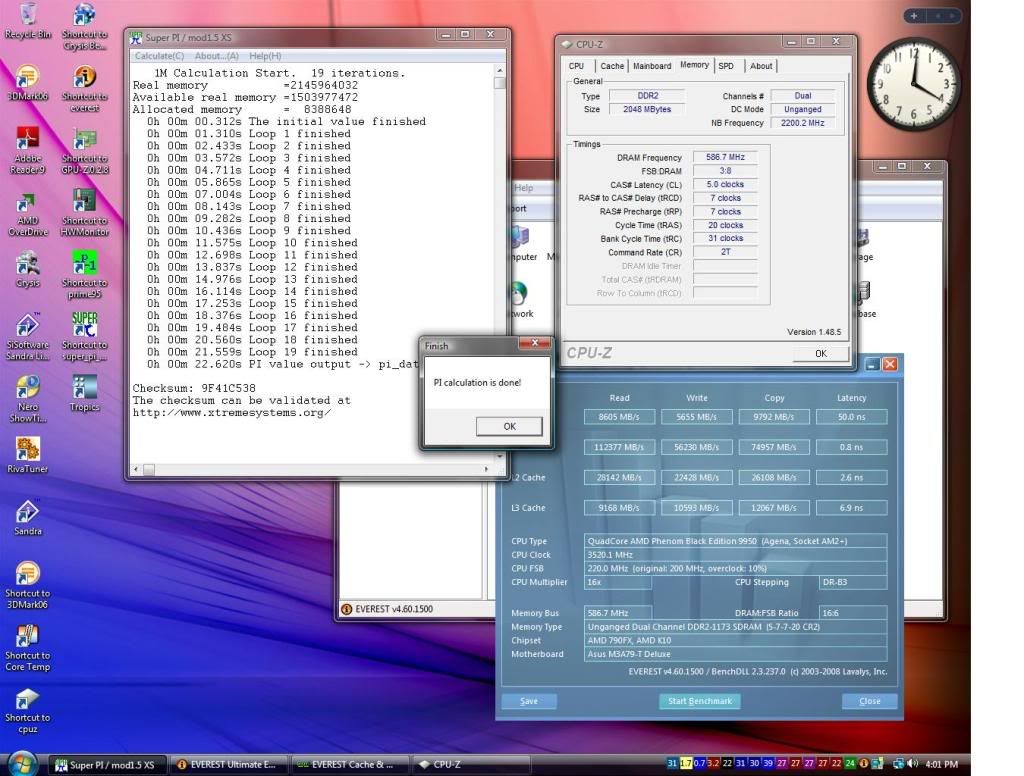Open Shortcut to Core Temp icon
Viewport: 1024px width, 776px height.
click(x=27, y=647)
